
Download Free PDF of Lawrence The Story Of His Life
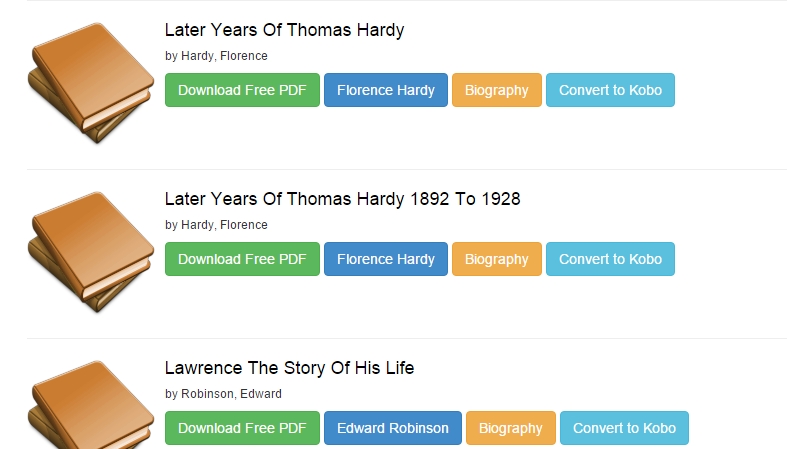click(x=242, y=428)
